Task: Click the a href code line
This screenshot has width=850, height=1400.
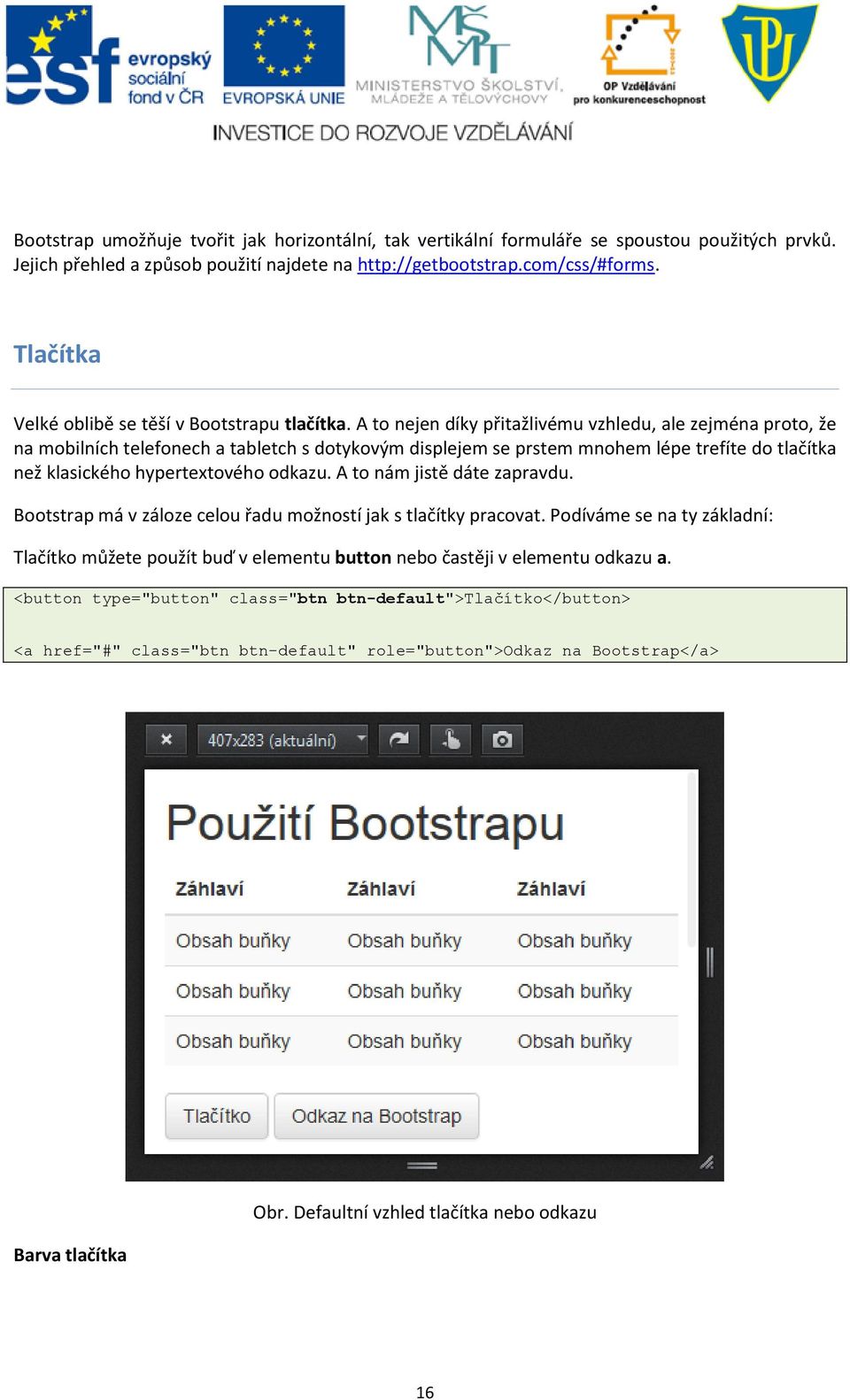Action: 367,650
